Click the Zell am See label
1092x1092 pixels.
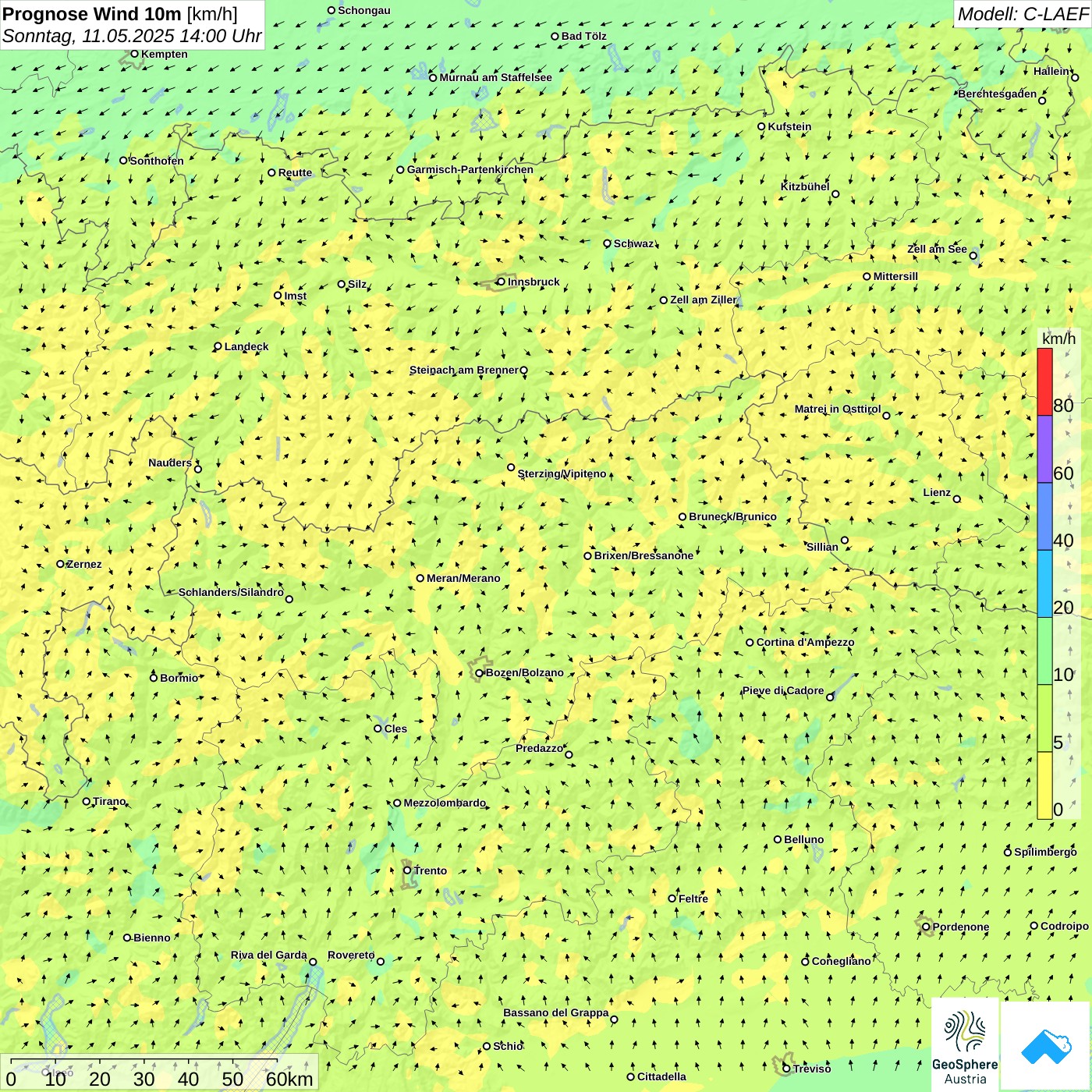tap(937, 249)
